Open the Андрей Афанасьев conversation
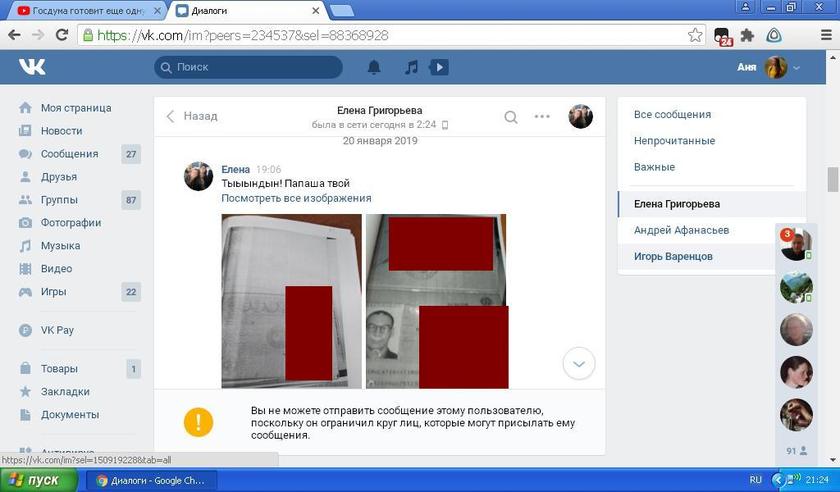840x492 pixels. pos(681,230)
